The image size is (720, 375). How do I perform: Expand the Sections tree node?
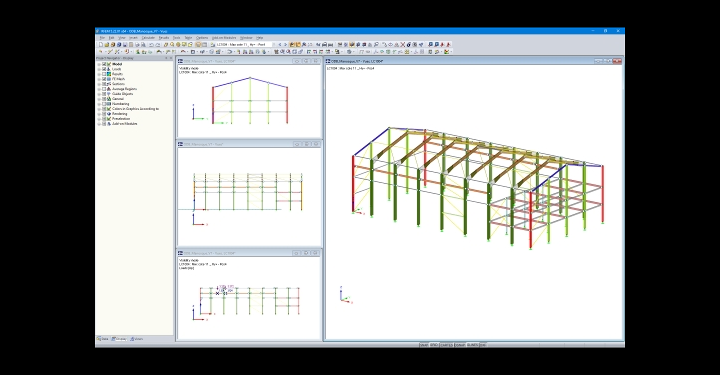tap(99, 84)
